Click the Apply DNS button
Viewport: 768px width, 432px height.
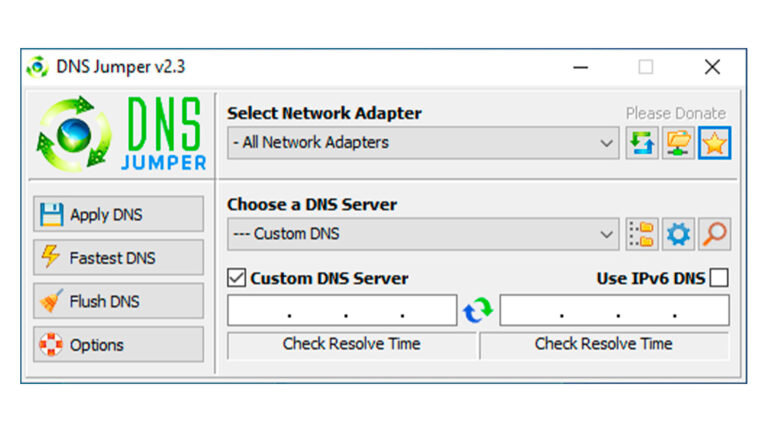tap(119, 214)
